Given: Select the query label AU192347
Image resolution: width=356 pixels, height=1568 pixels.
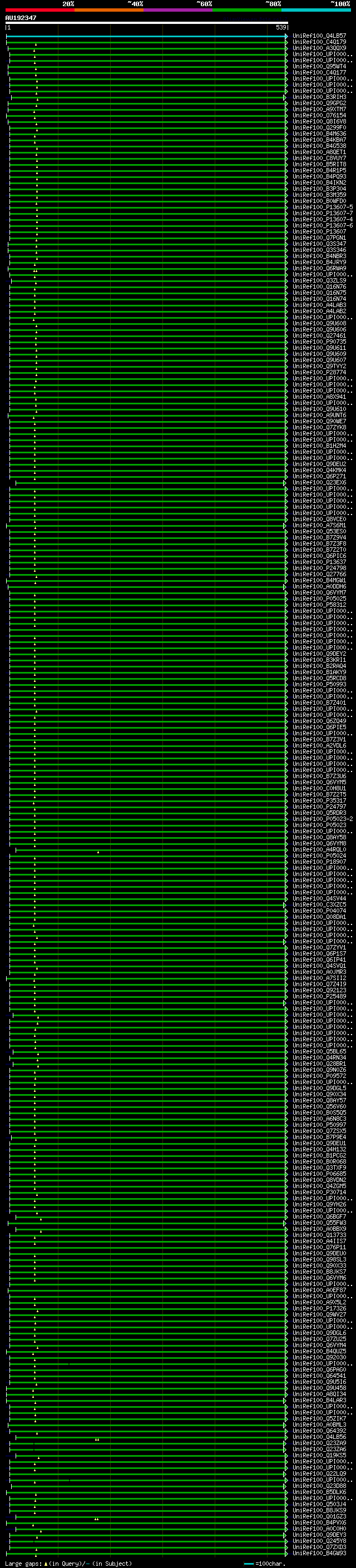Looking at the screenshot, I should tap(21, 18).
